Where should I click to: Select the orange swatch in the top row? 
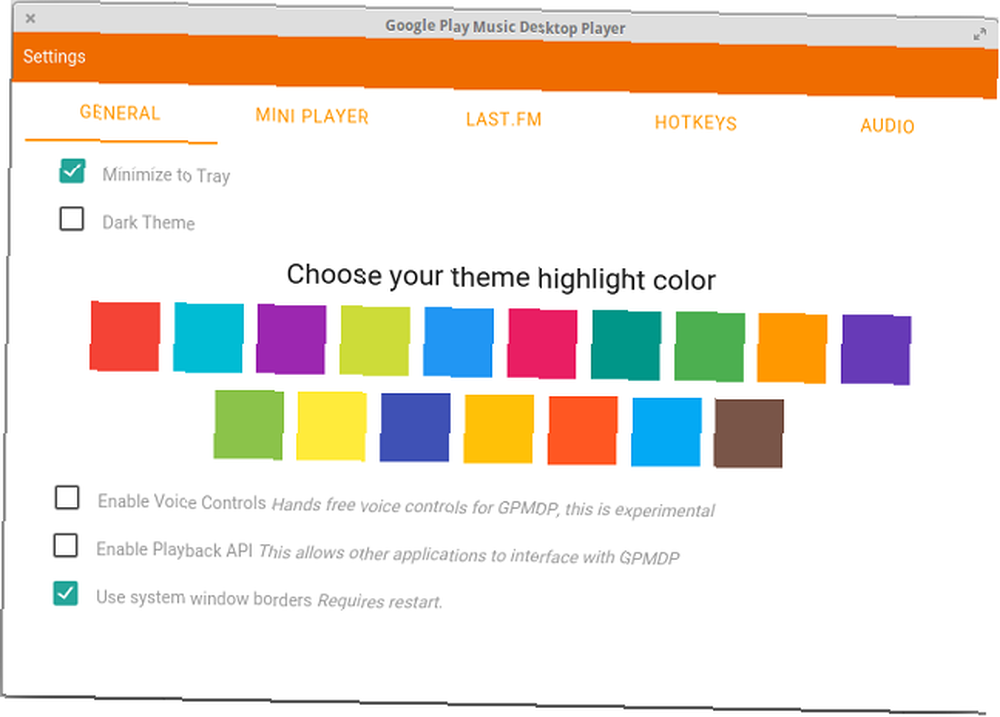793,348
